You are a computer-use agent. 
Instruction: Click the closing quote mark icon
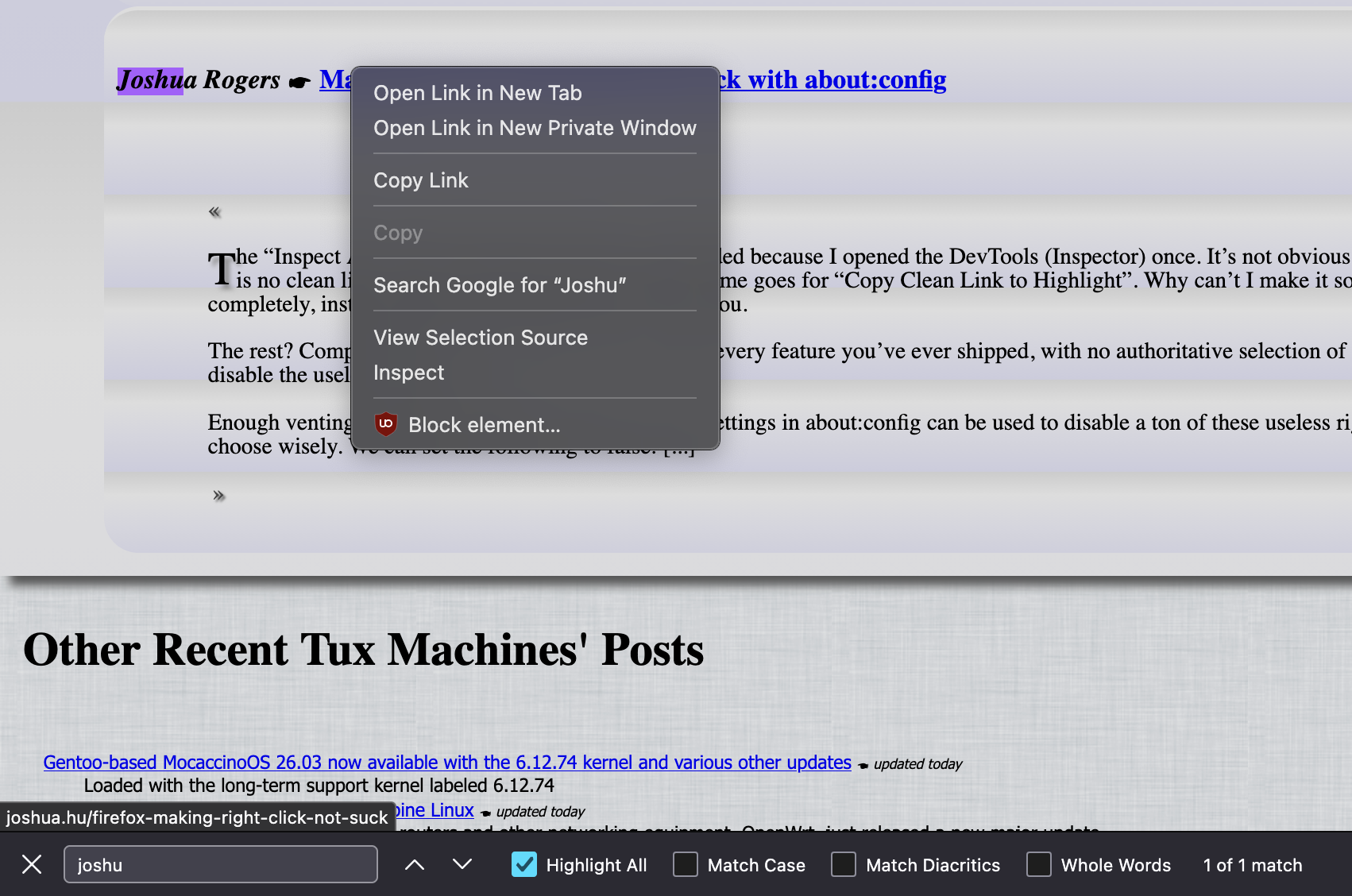[219, 496]
